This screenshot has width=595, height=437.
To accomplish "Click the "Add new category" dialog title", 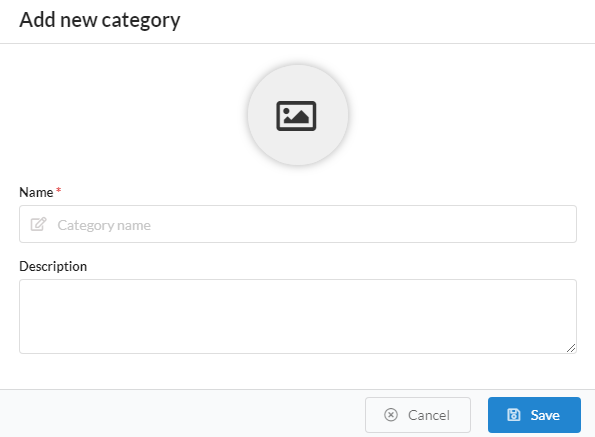I will click(x=100, y=20).
